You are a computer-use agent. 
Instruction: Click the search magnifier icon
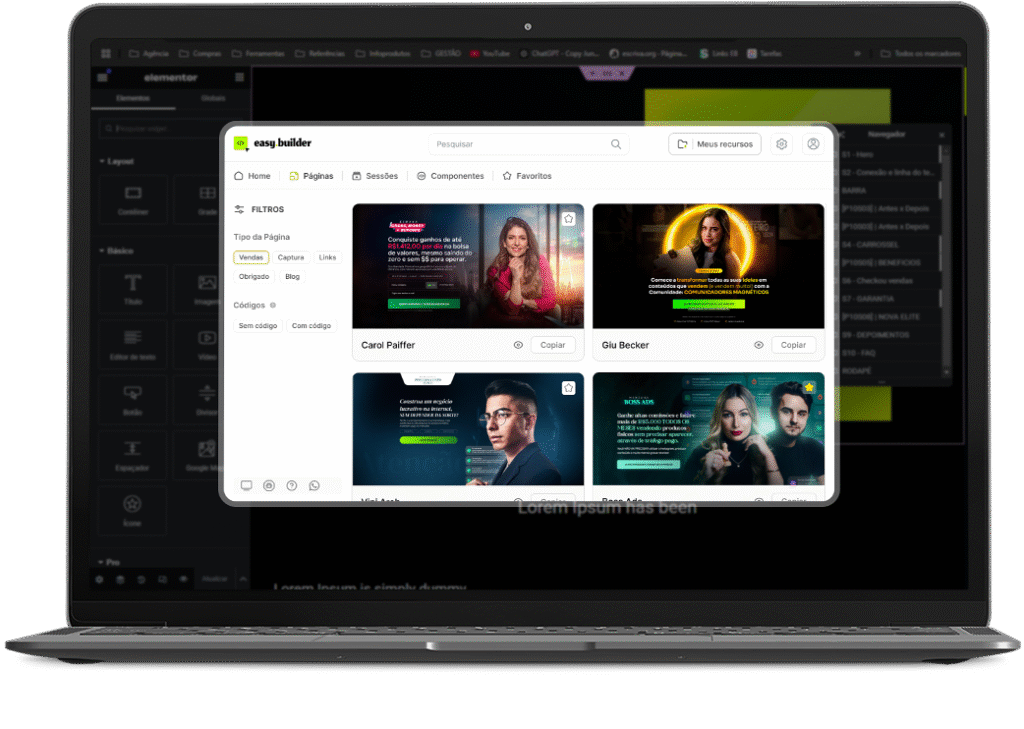(x=616, y=144)
